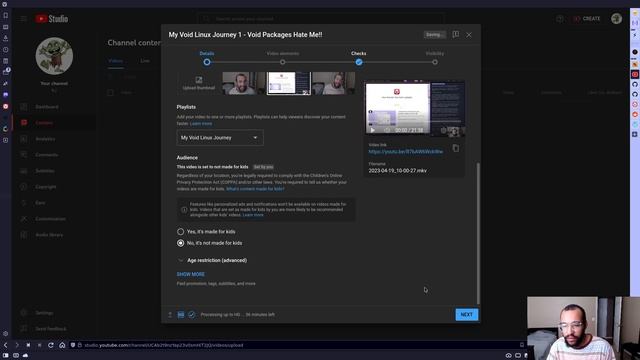Open the help icon beside CREATE
The height and width of the screenshot is (360, 640).
click(560, 19)
